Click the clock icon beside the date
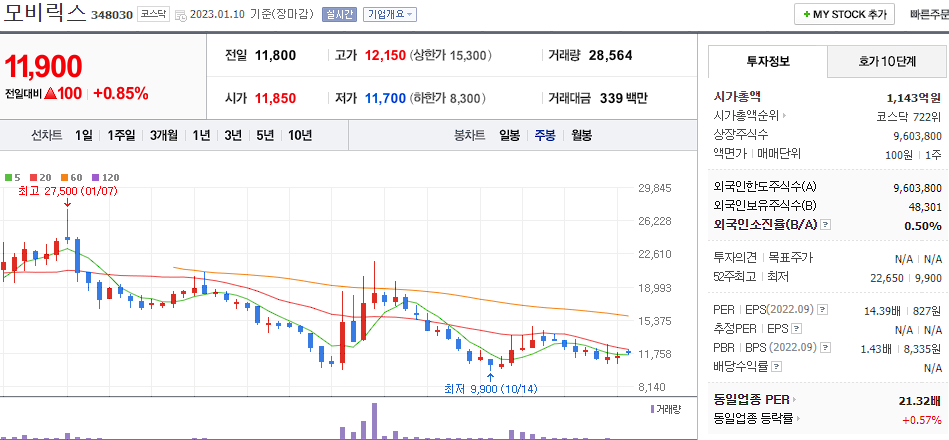Screen dimensions: 949x440 [x=180, y=16]
